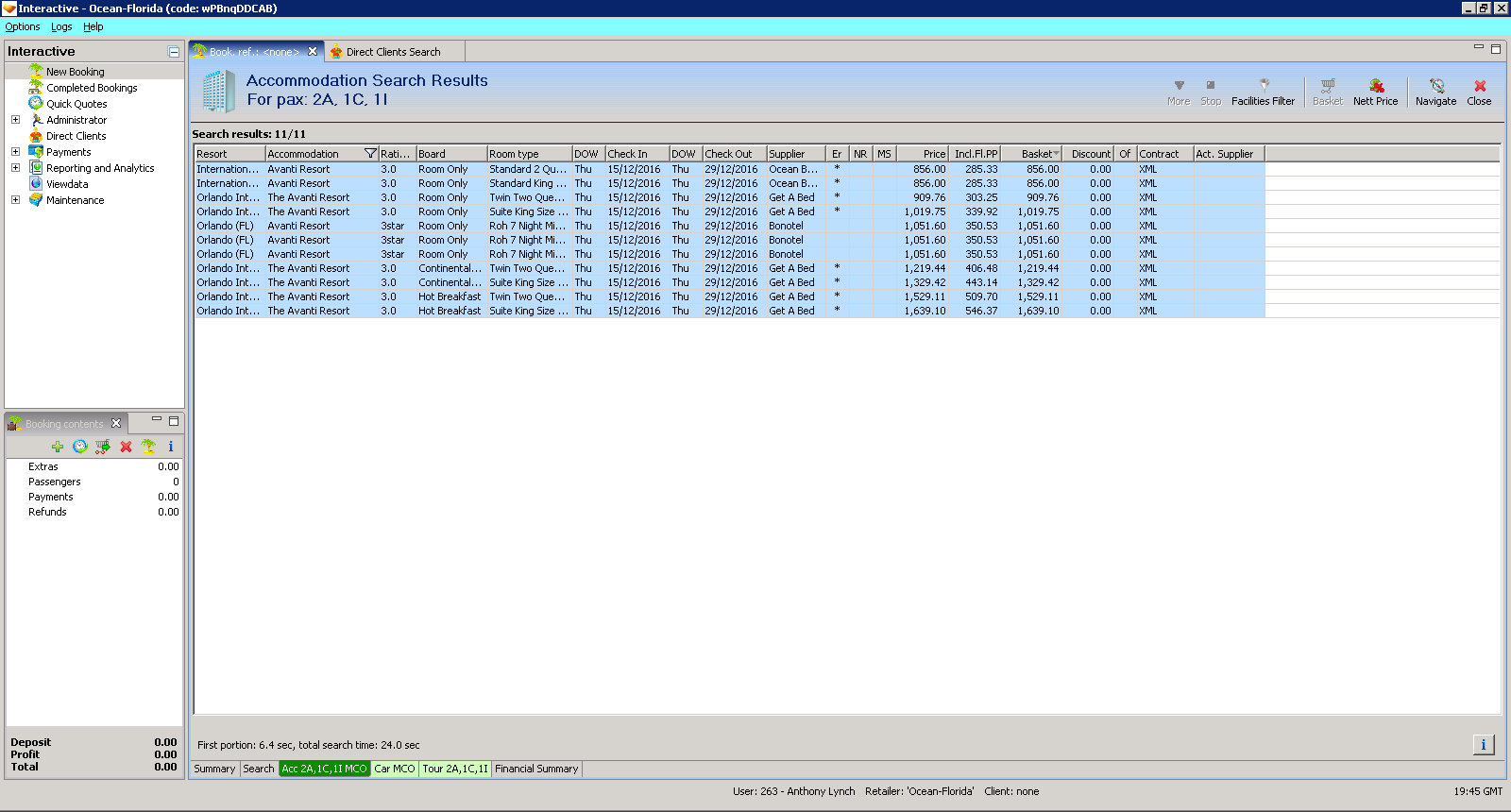Close the Book. ref. tab

313,51
